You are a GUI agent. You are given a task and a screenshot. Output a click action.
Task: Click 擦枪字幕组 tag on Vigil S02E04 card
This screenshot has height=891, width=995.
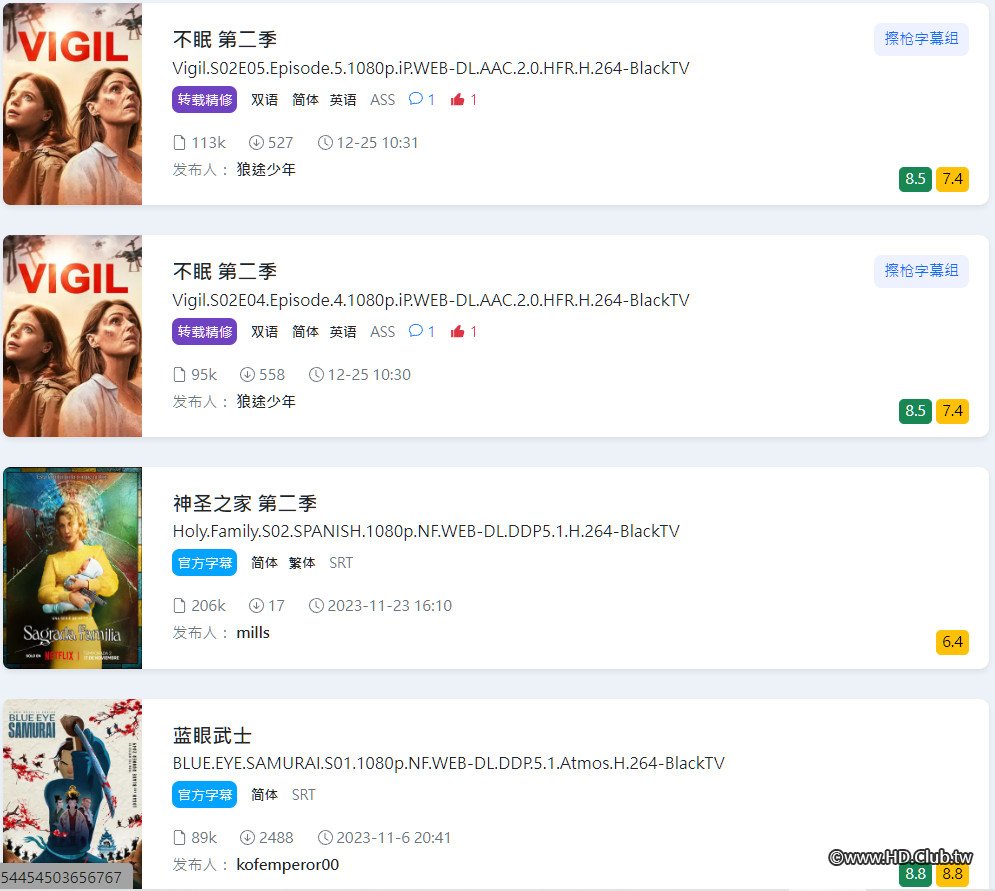point(921,271)
